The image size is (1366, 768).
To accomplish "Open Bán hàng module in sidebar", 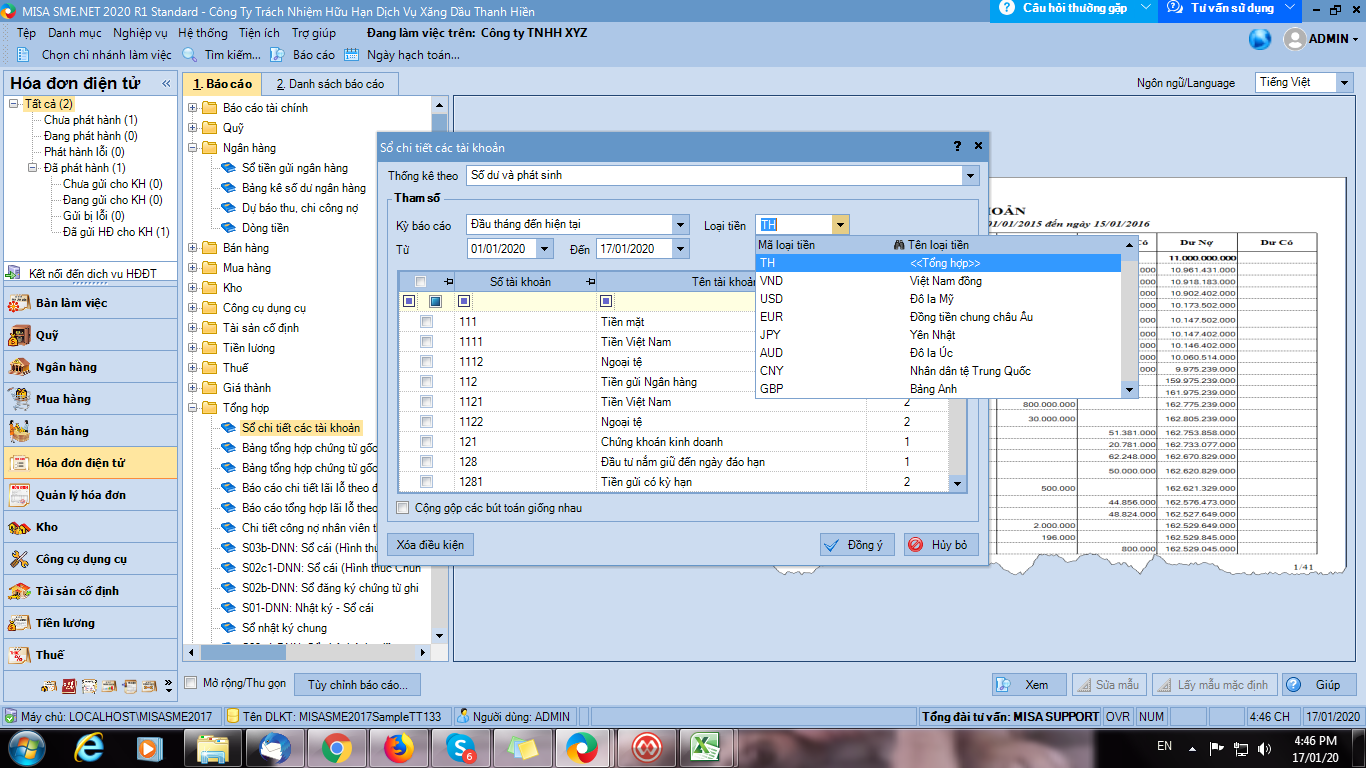I will pos(90,431).
